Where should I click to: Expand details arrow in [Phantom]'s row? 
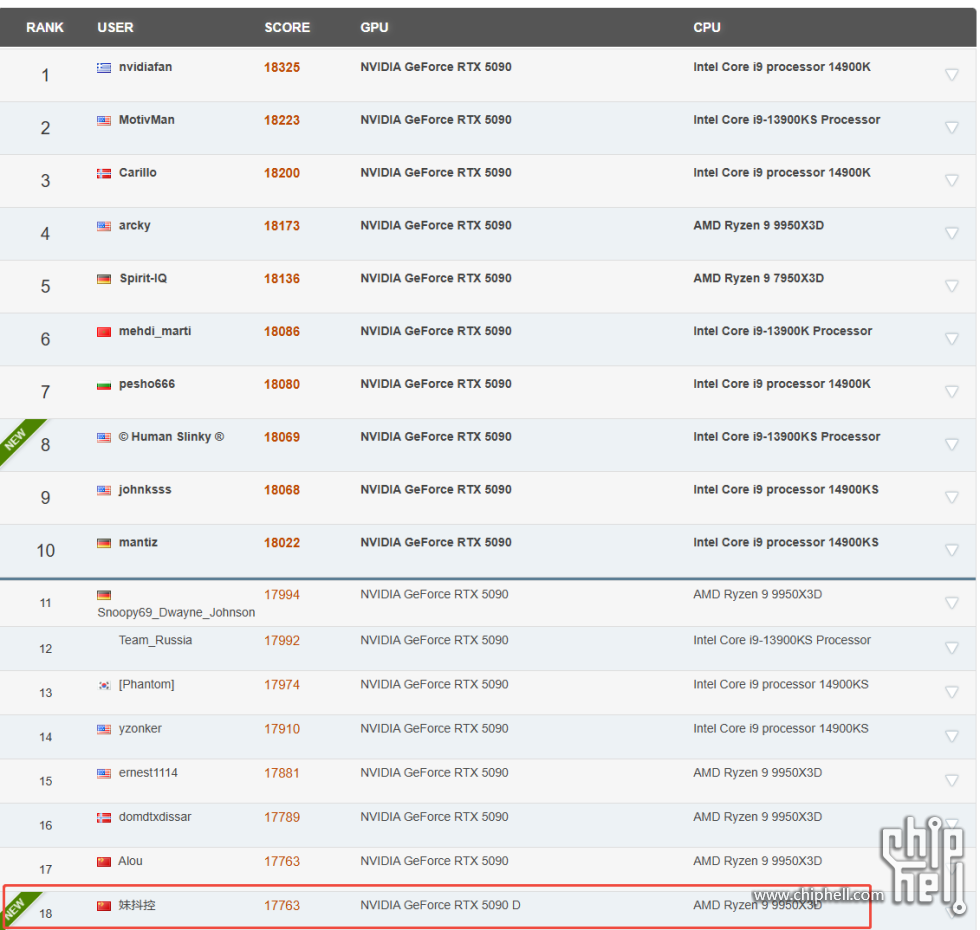click(951, 692)
